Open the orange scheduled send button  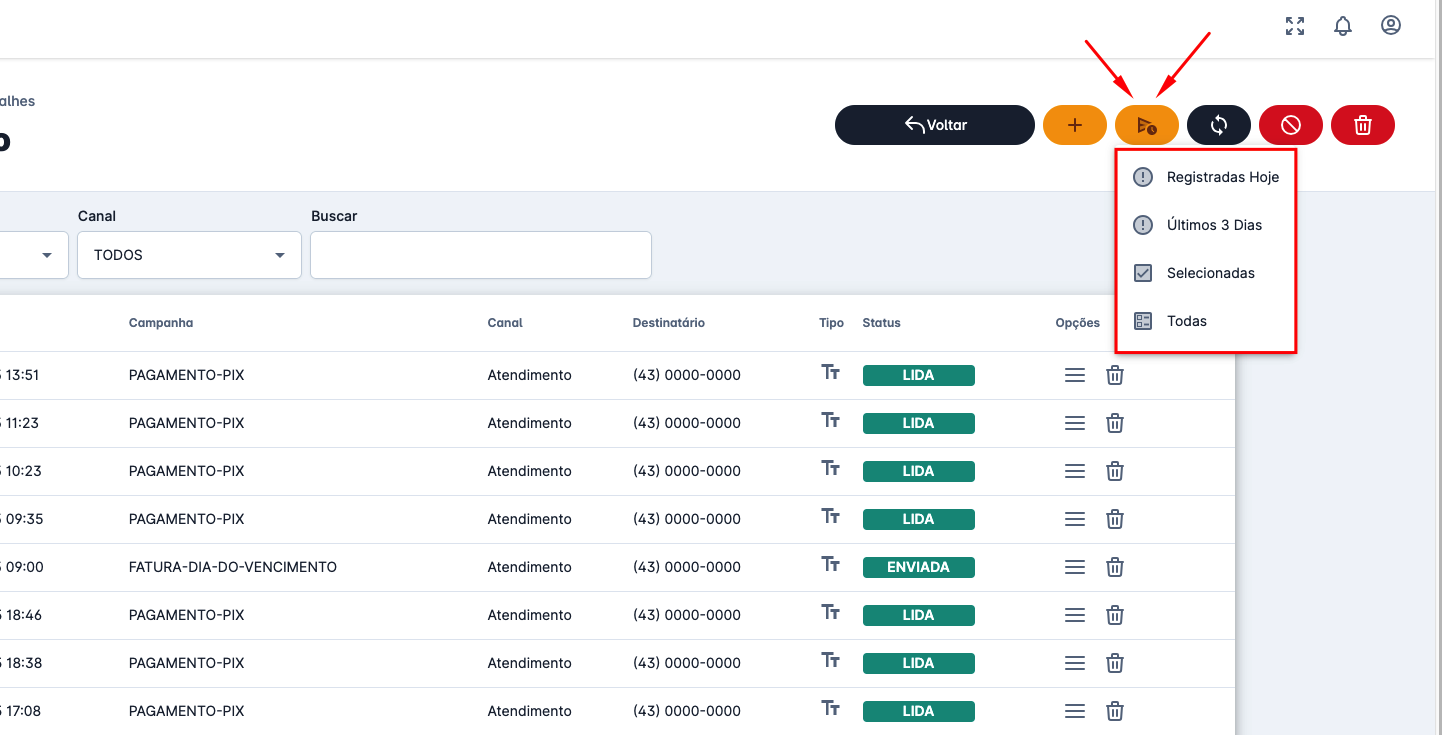tap(1147, 125)
